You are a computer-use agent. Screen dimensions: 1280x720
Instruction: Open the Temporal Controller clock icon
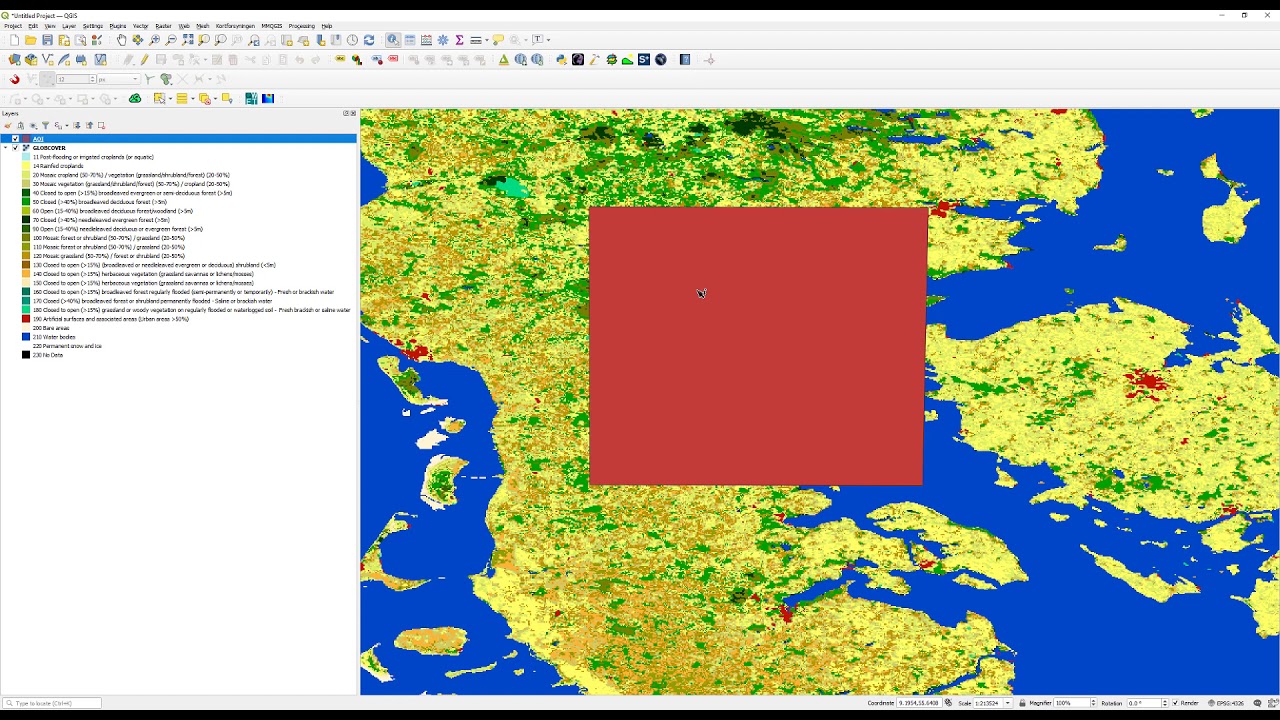tap(352, 40)
